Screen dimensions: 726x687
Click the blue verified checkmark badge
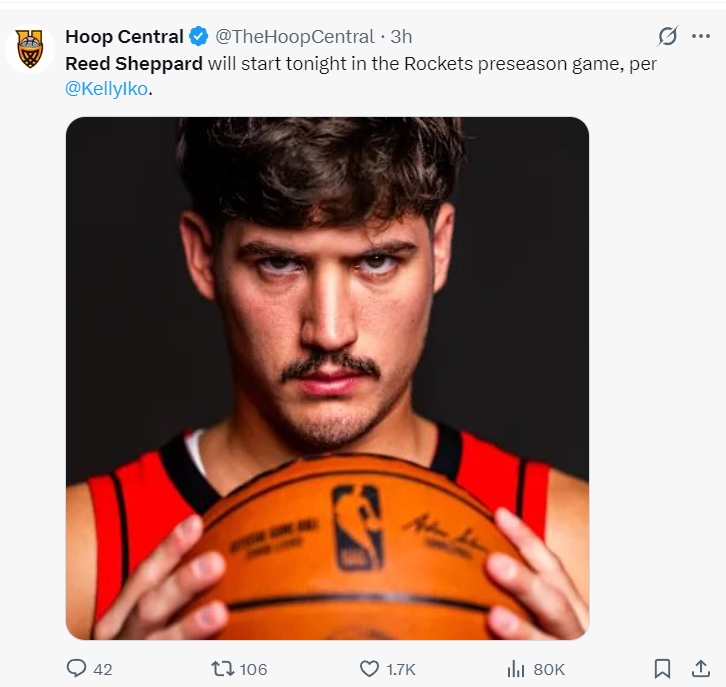click(x=198, y=37)
